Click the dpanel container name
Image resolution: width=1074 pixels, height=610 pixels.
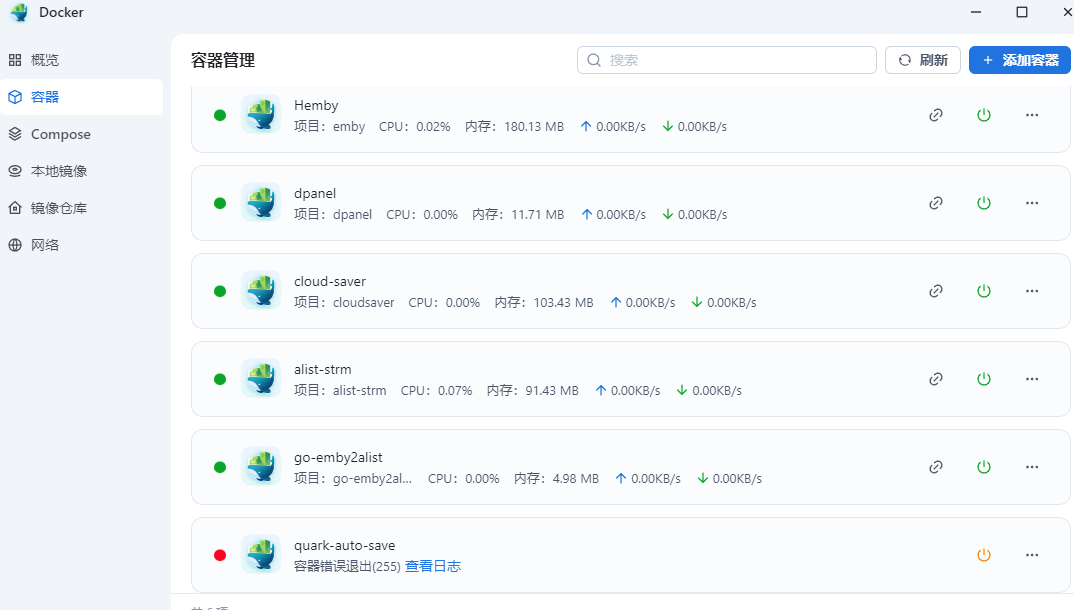tap(315, 193)
